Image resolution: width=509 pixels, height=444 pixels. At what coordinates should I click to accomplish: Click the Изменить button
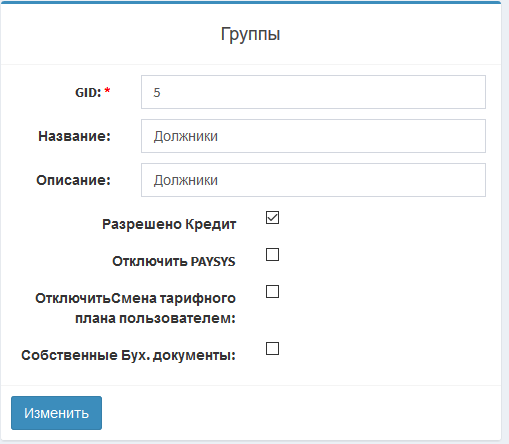pos(56,413)
